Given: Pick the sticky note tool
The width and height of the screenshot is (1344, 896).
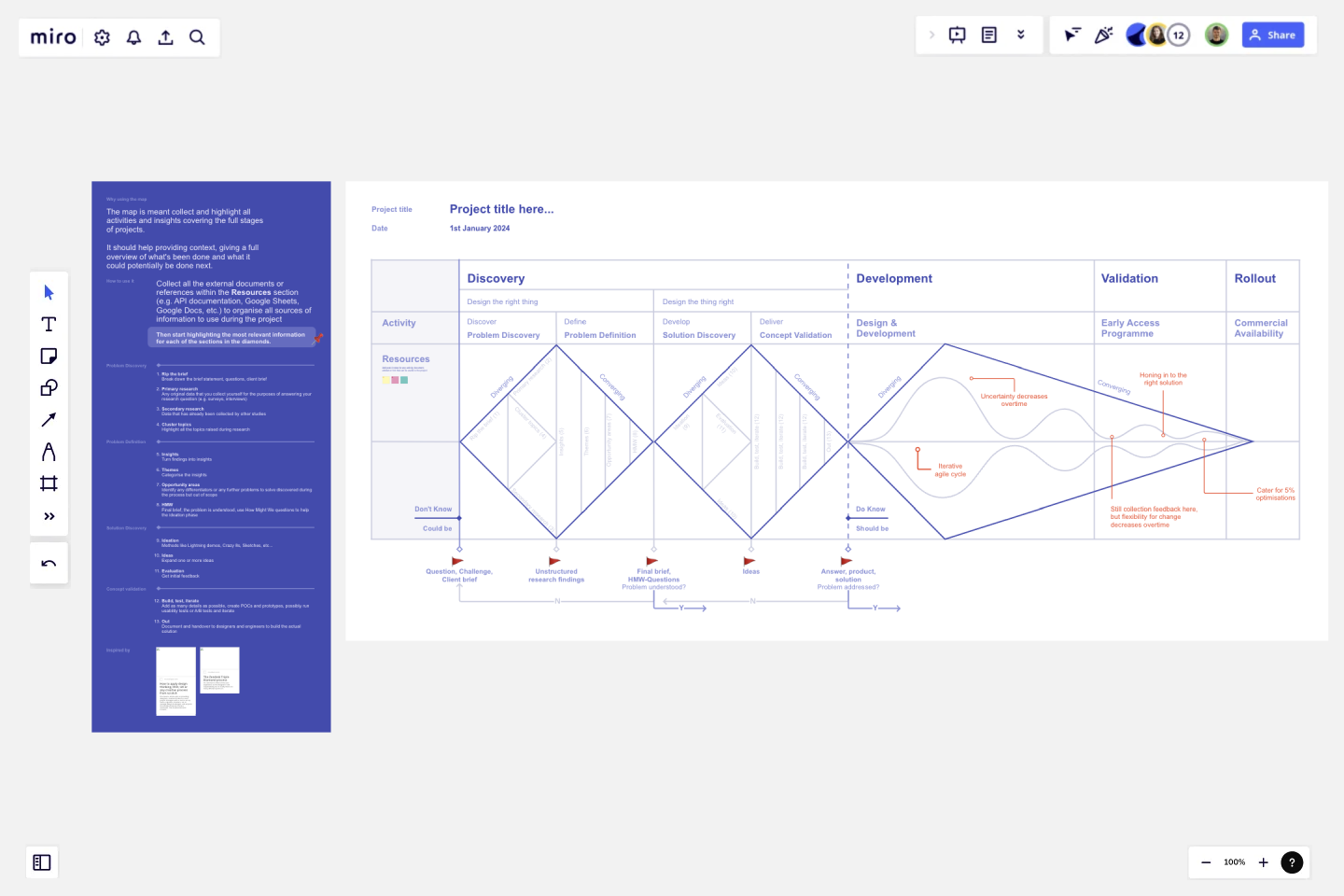Looking at the screenshot, I should point(49,356).
